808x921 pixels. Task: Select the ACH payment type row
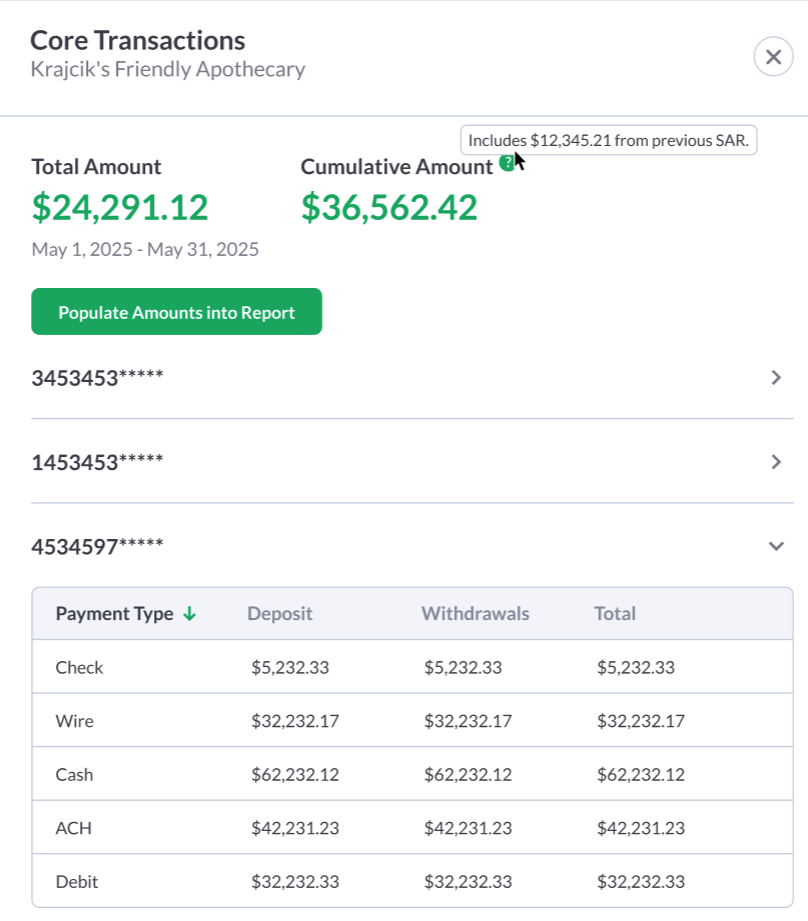coord(74,828)
